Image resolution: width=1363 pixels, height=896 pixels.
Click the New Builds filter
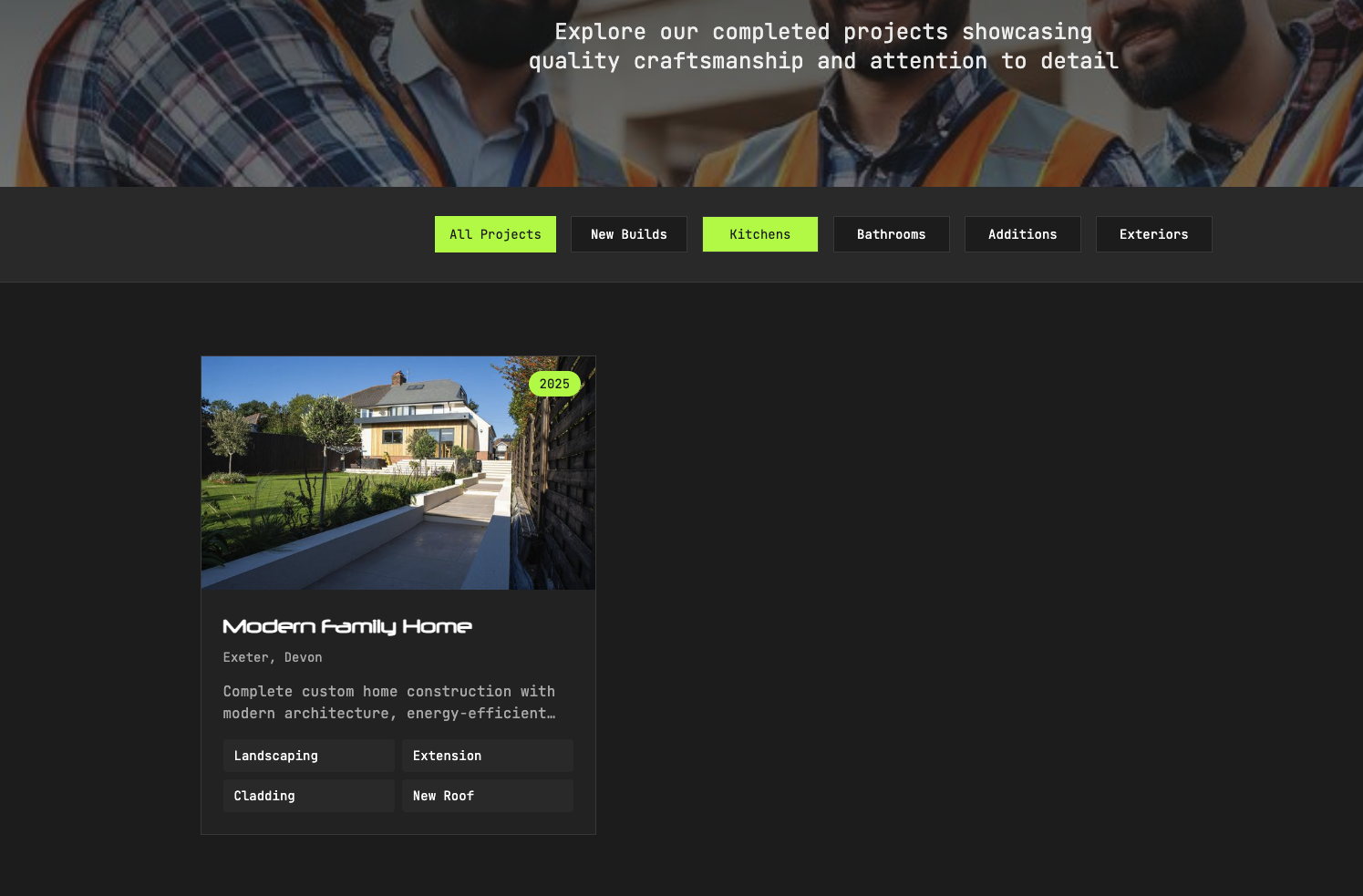[x=628, y=233]
